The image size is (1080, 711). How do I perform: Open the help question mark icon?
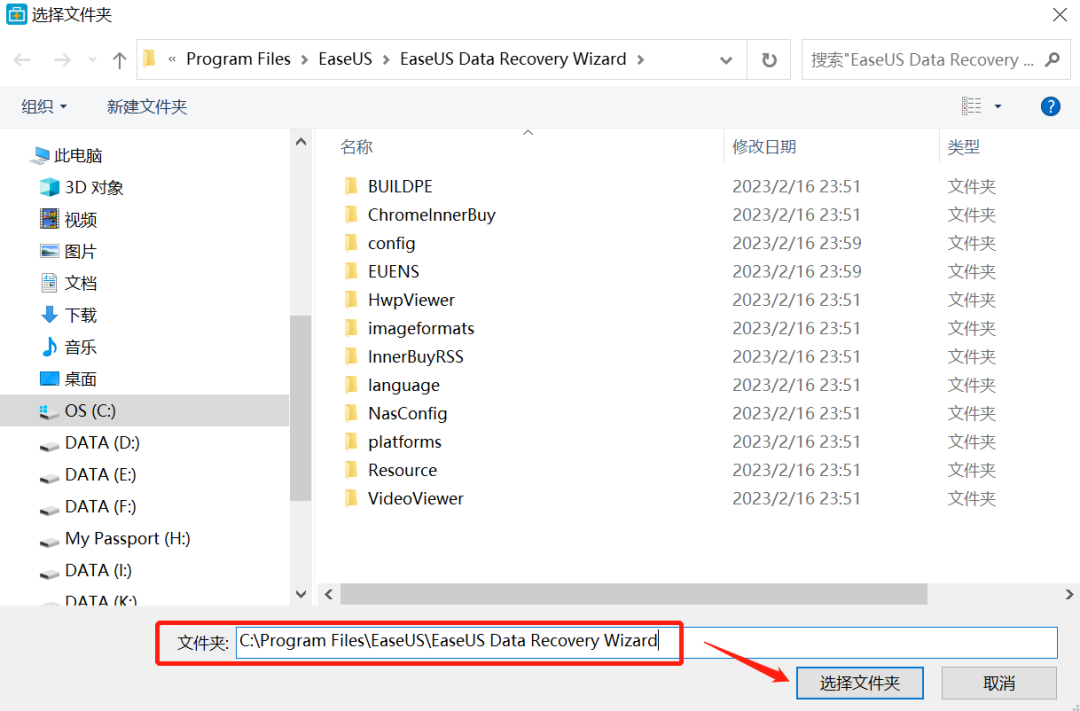point(1050,106)
